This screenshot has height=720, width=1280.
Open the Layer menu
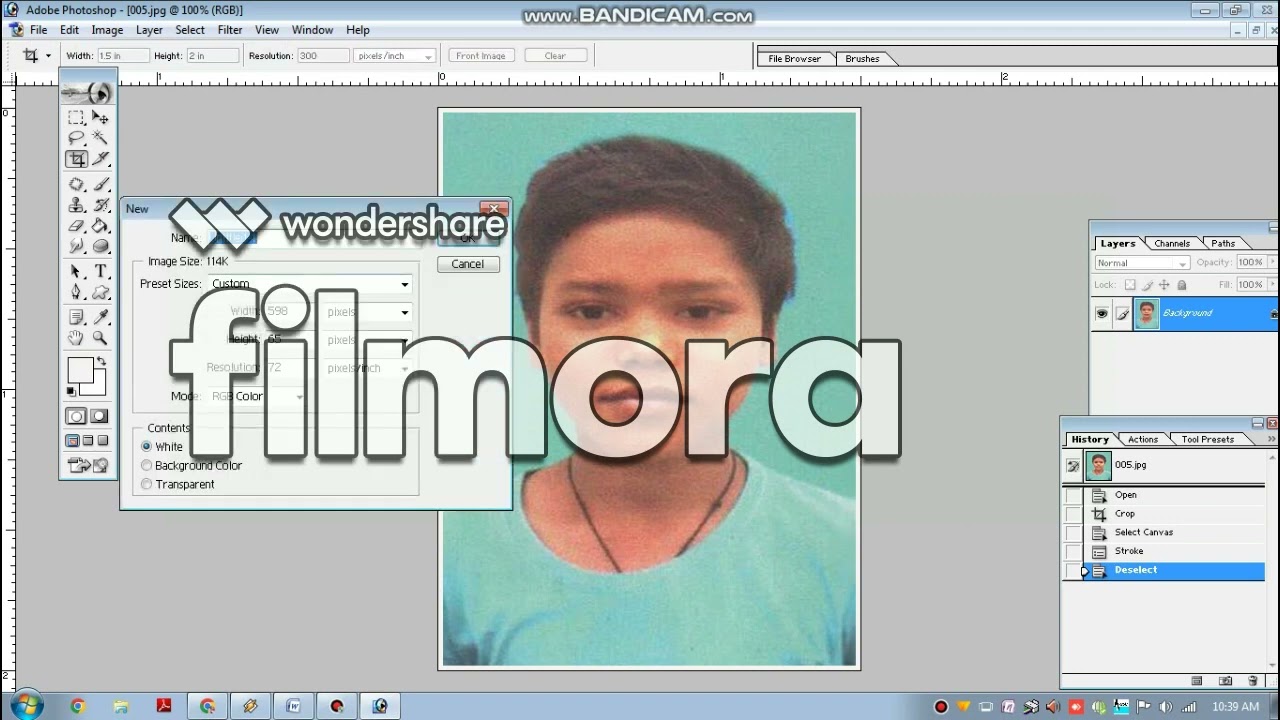[149, 30]
